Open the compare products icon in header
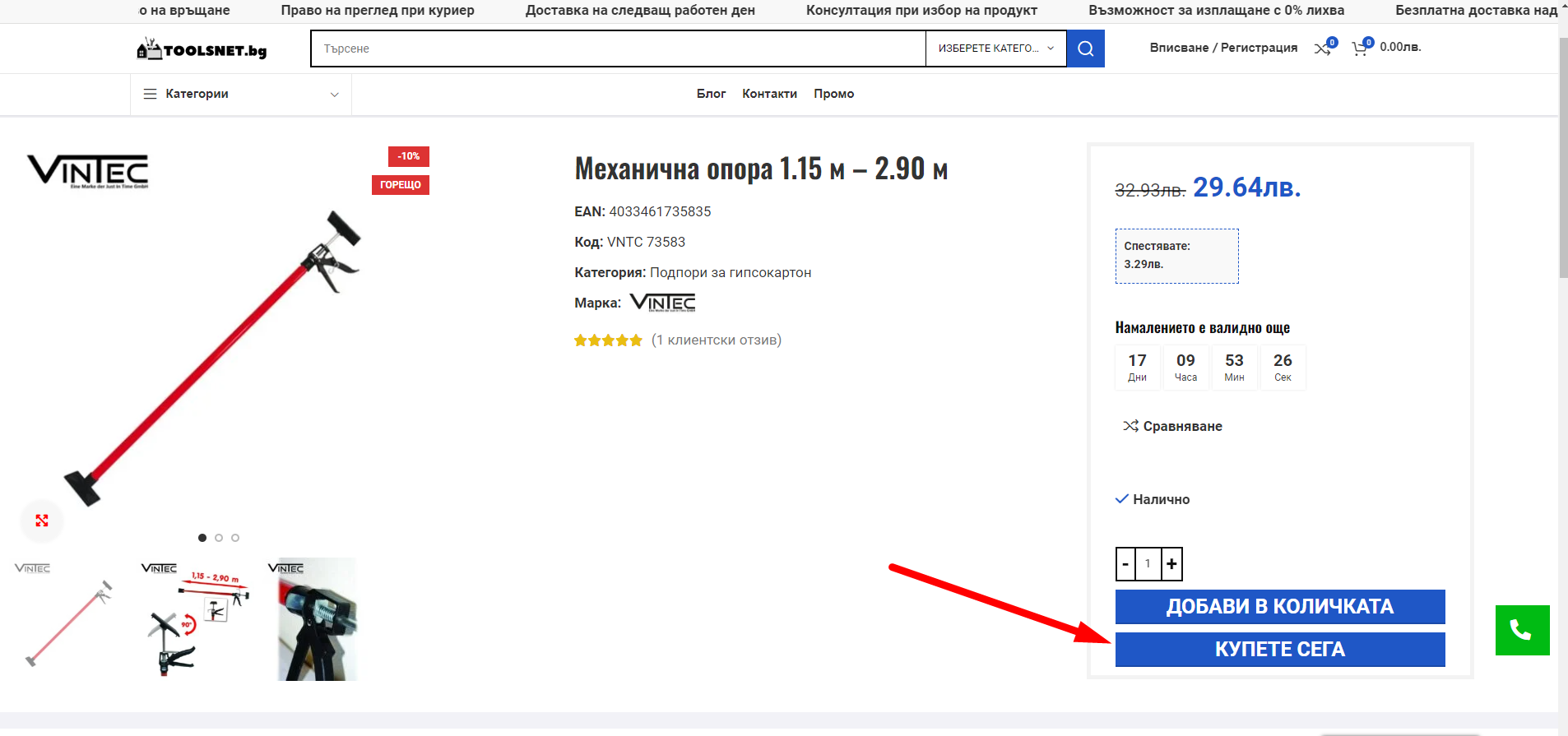The width and height of the screenshot is (1568, 736). coord(1323,49)
